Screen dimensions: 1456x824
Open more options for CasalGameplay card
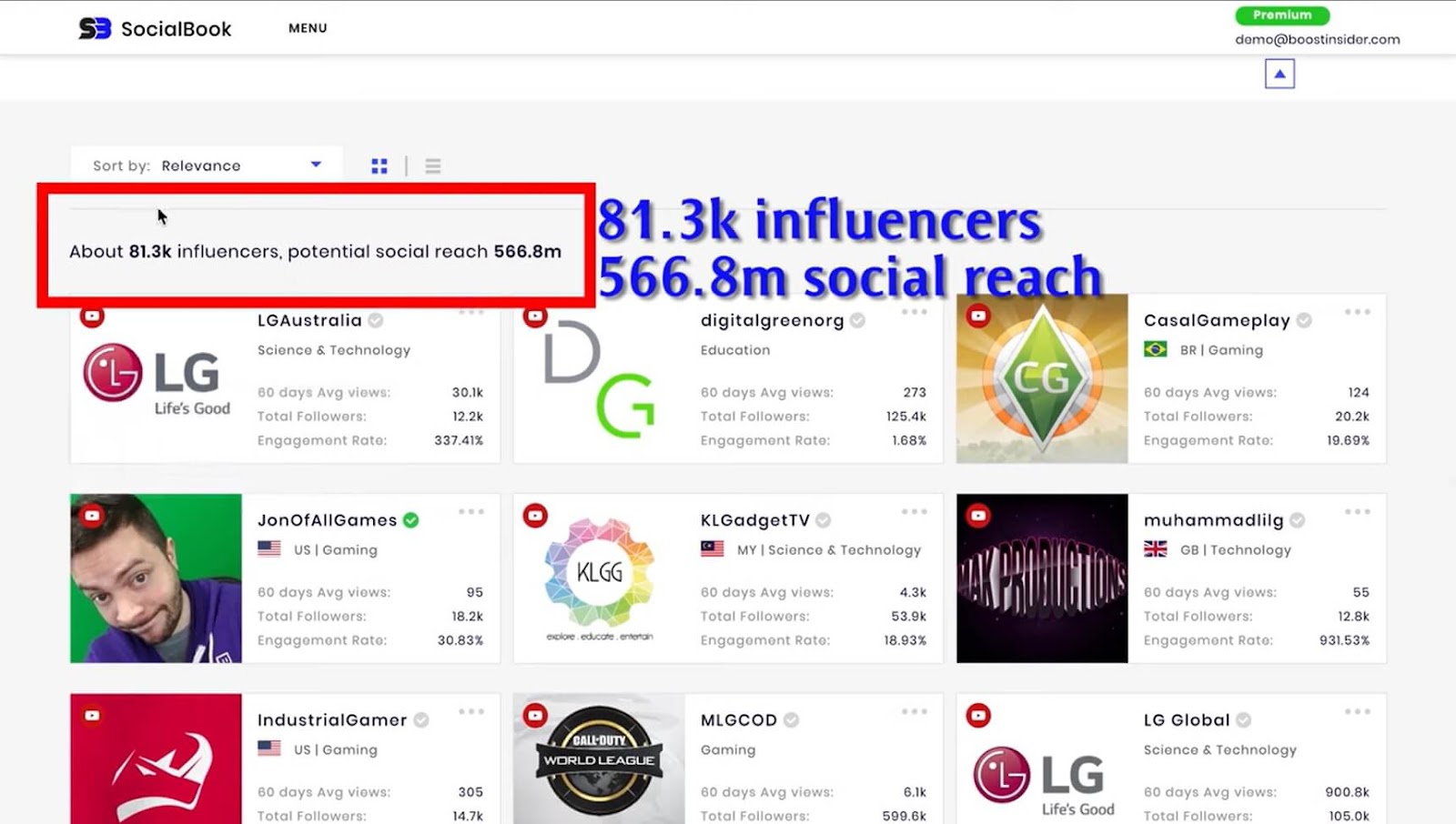click(x=1358, y=312)
